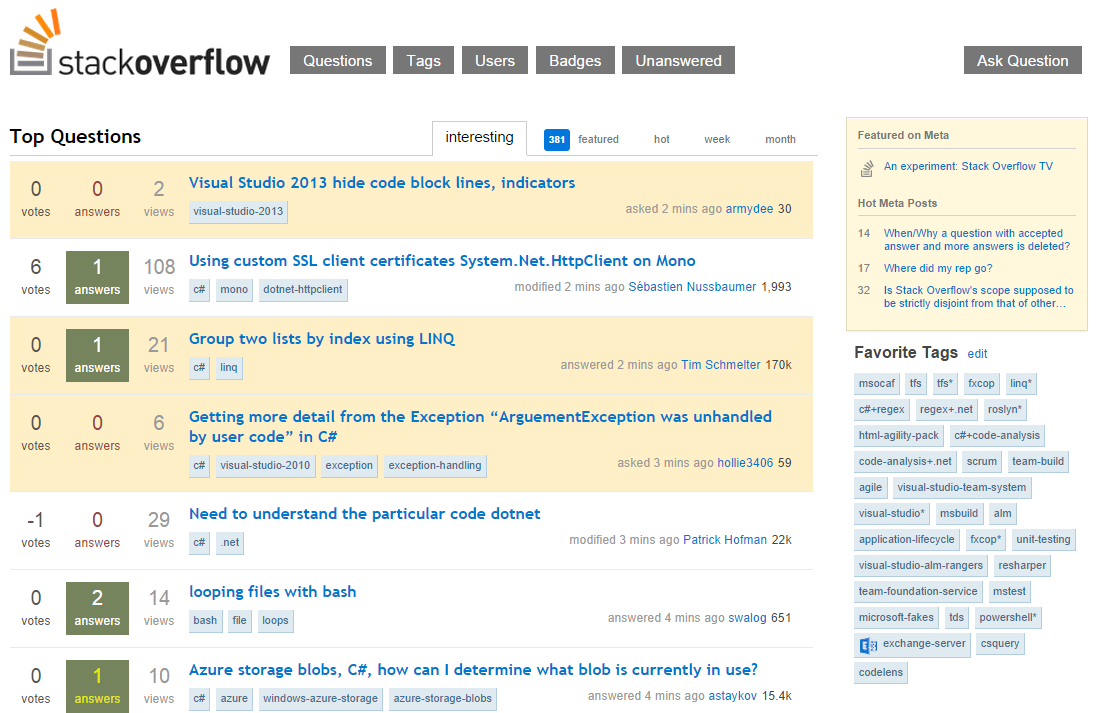The image size is (1096, 713).
Task: Click the visual-studio-team-system favorite tag
Action: tap(962, 487)
